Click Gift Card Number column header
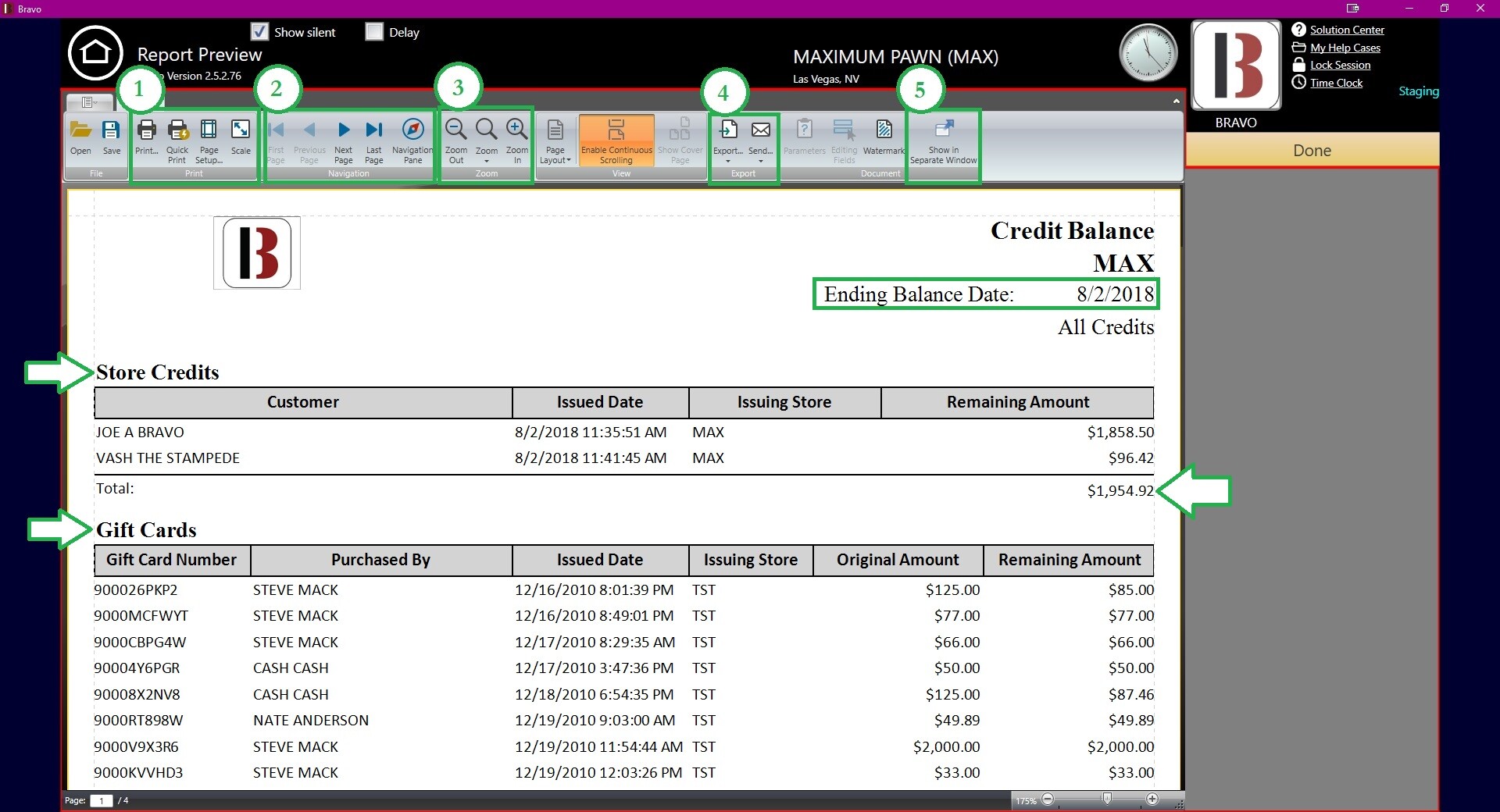 172,560
